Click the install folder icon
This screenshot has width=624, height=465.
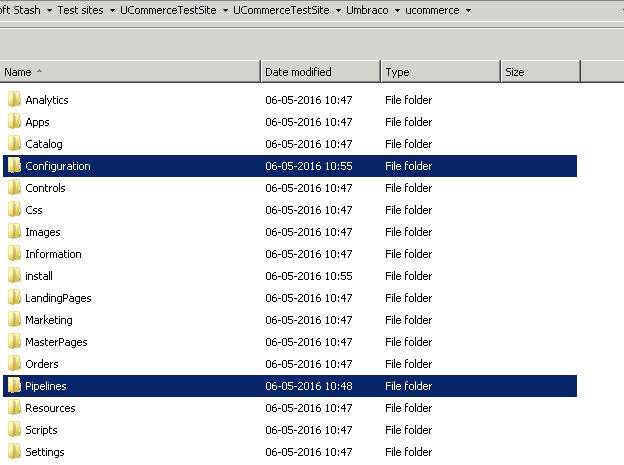[14, 275]
